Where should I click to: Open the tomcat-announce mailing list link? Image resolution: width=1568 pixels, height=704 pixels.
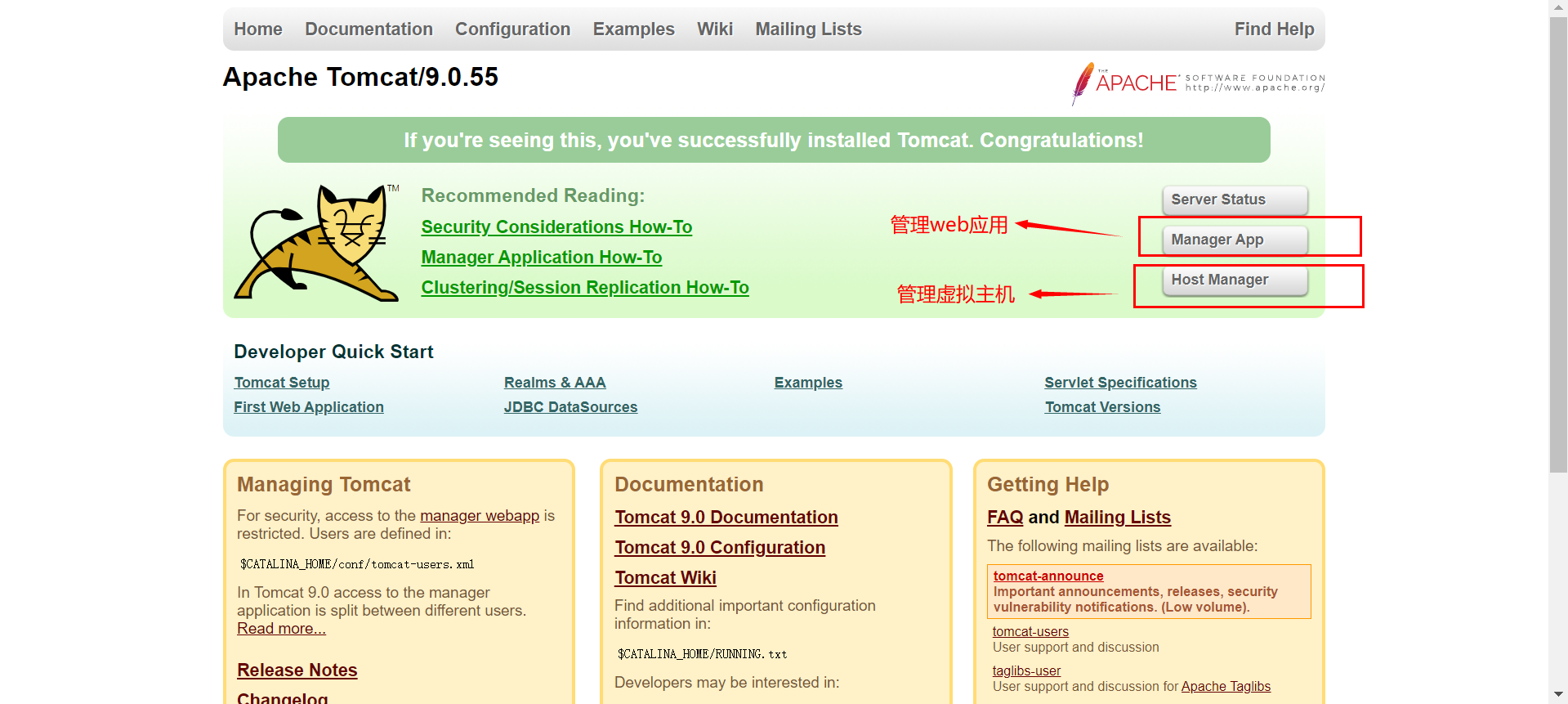(1048, 576)
